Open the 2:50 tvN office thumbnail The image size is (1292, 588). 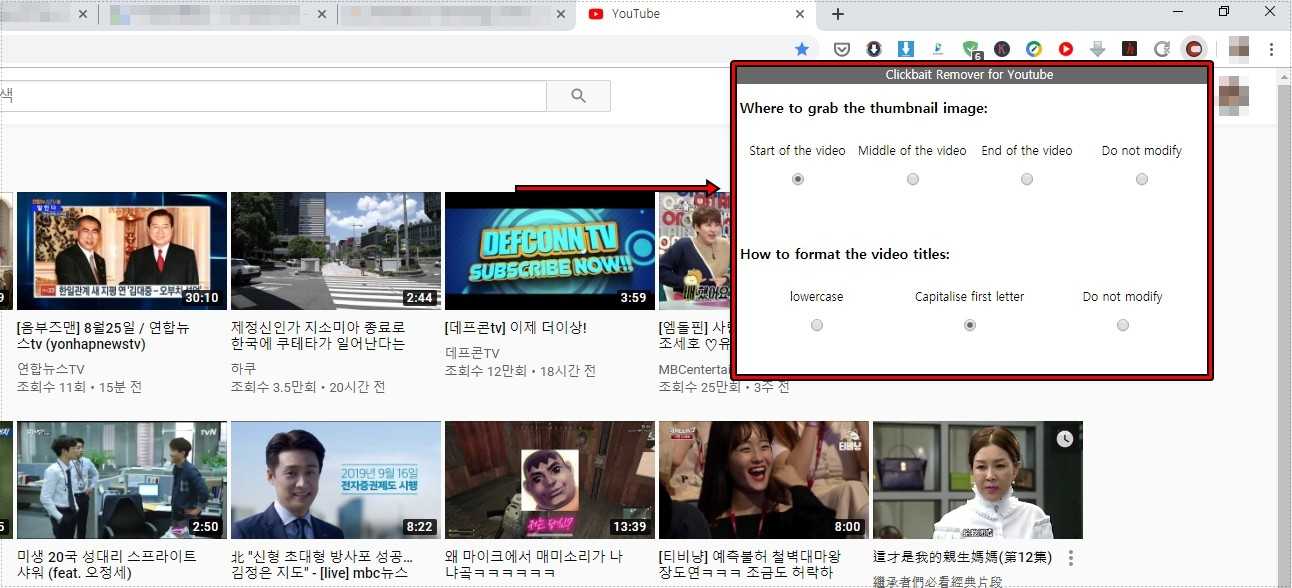pyautogui.click(x=122, y=480)
